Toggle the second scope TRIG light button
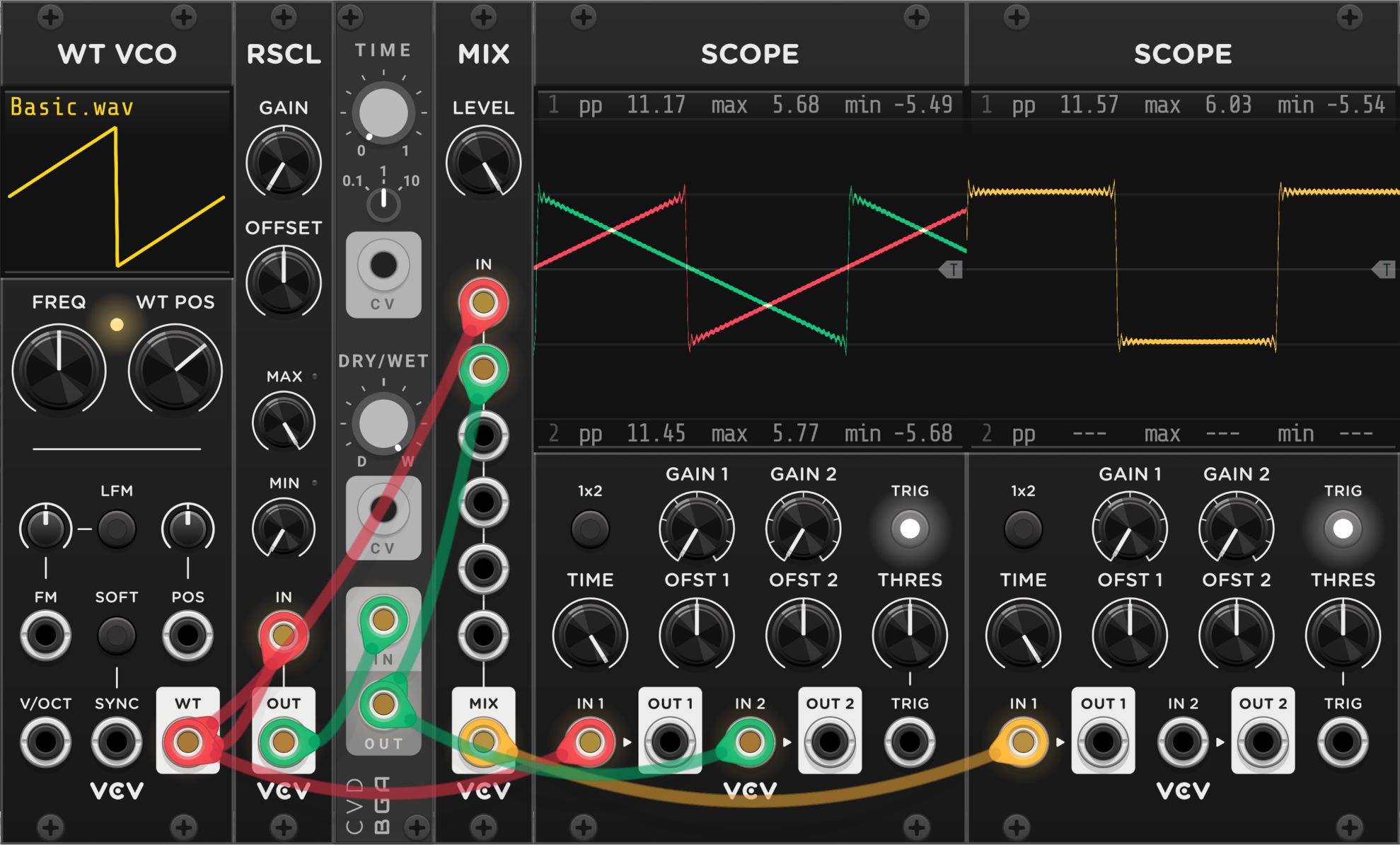 pyautogui.click(x=1343, y=529)
